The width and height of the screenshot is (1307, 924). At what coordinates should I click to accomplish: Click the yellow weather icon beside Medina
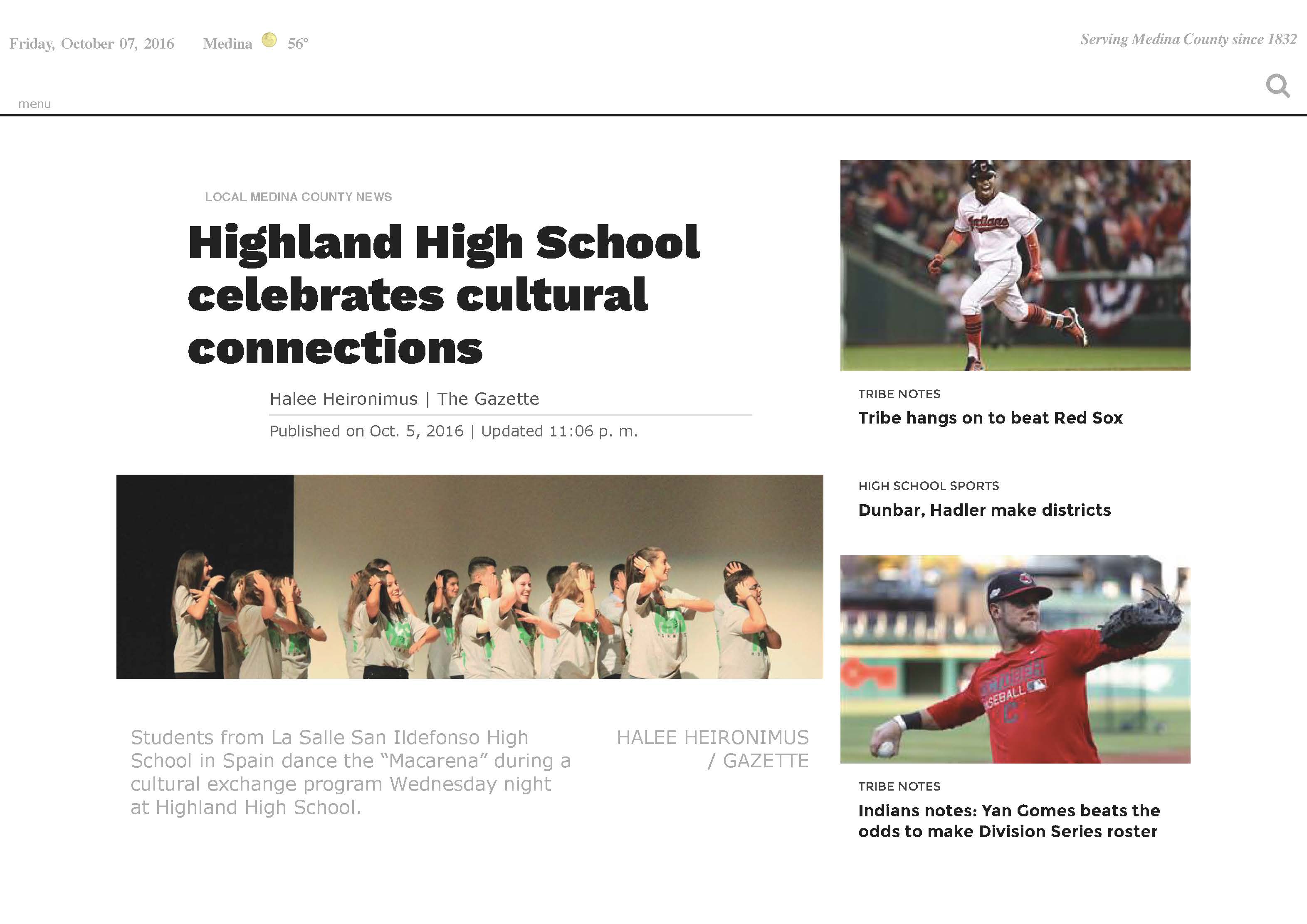point(269,40)
